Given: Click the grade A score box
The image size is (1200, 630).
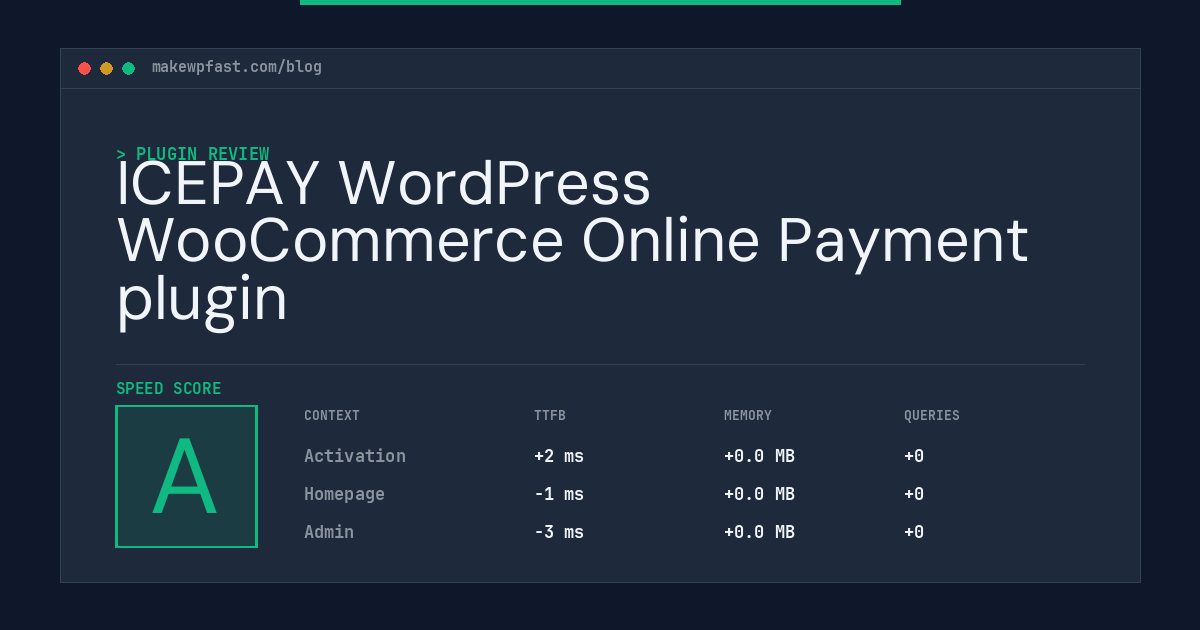Looking at the screenshot, I should coord(186,476).
